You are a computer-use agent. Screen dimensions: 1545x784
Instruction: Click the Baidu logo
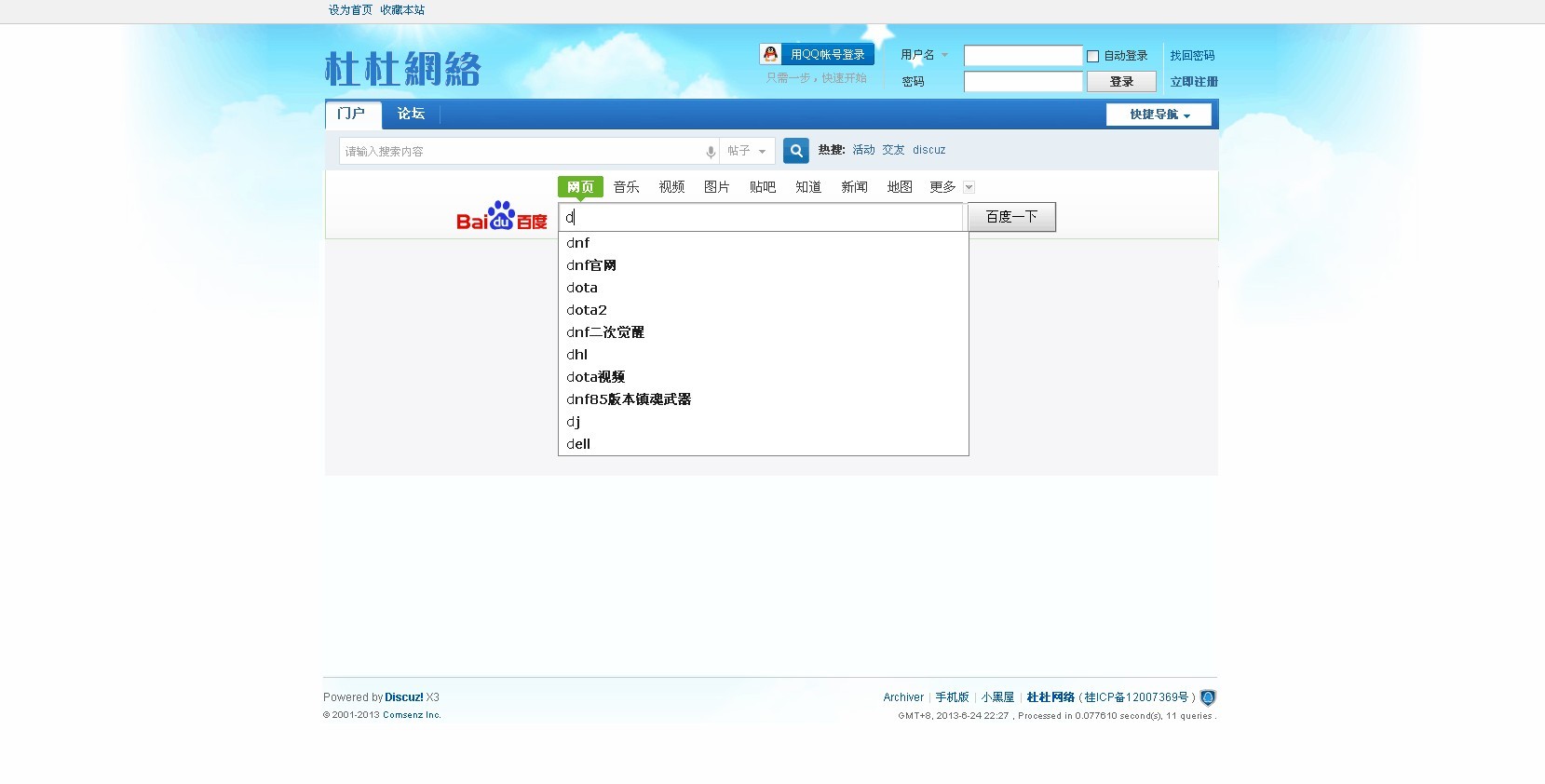coord(502,216)
